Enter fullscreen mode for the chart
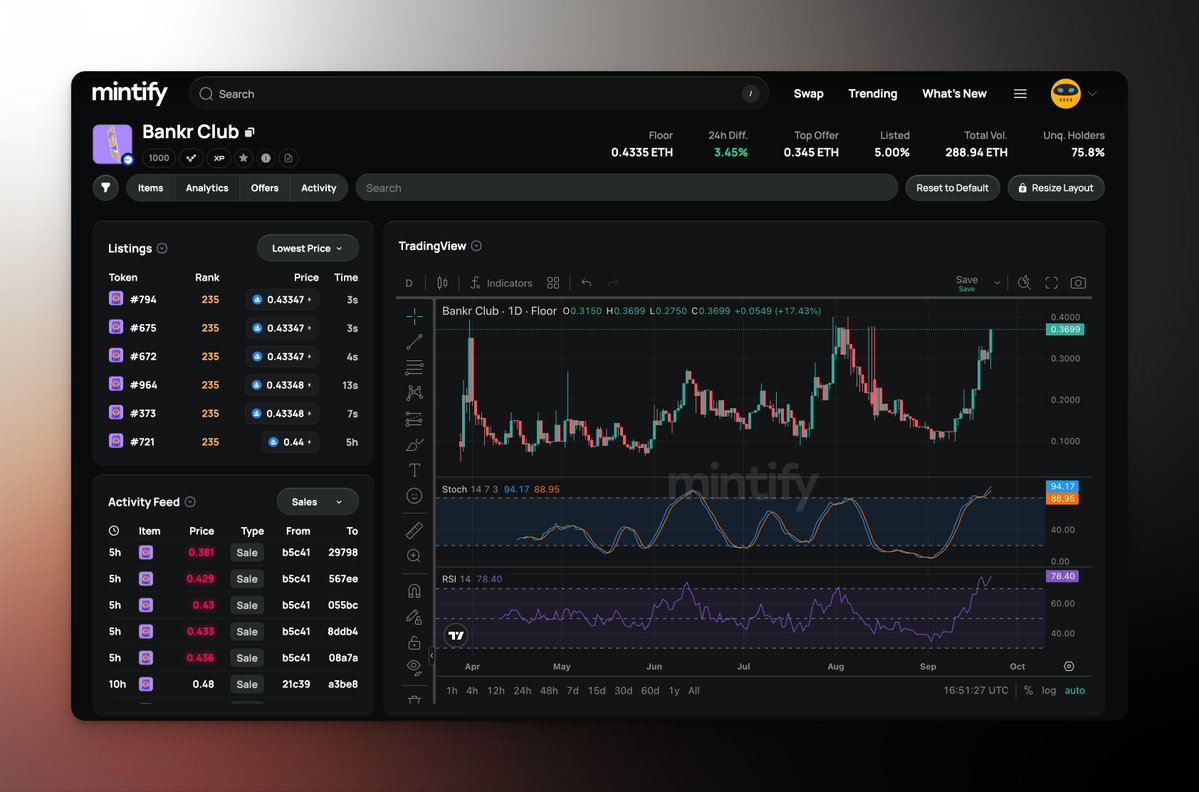The image size is (1199, 792). click(x=1051, y=283)
